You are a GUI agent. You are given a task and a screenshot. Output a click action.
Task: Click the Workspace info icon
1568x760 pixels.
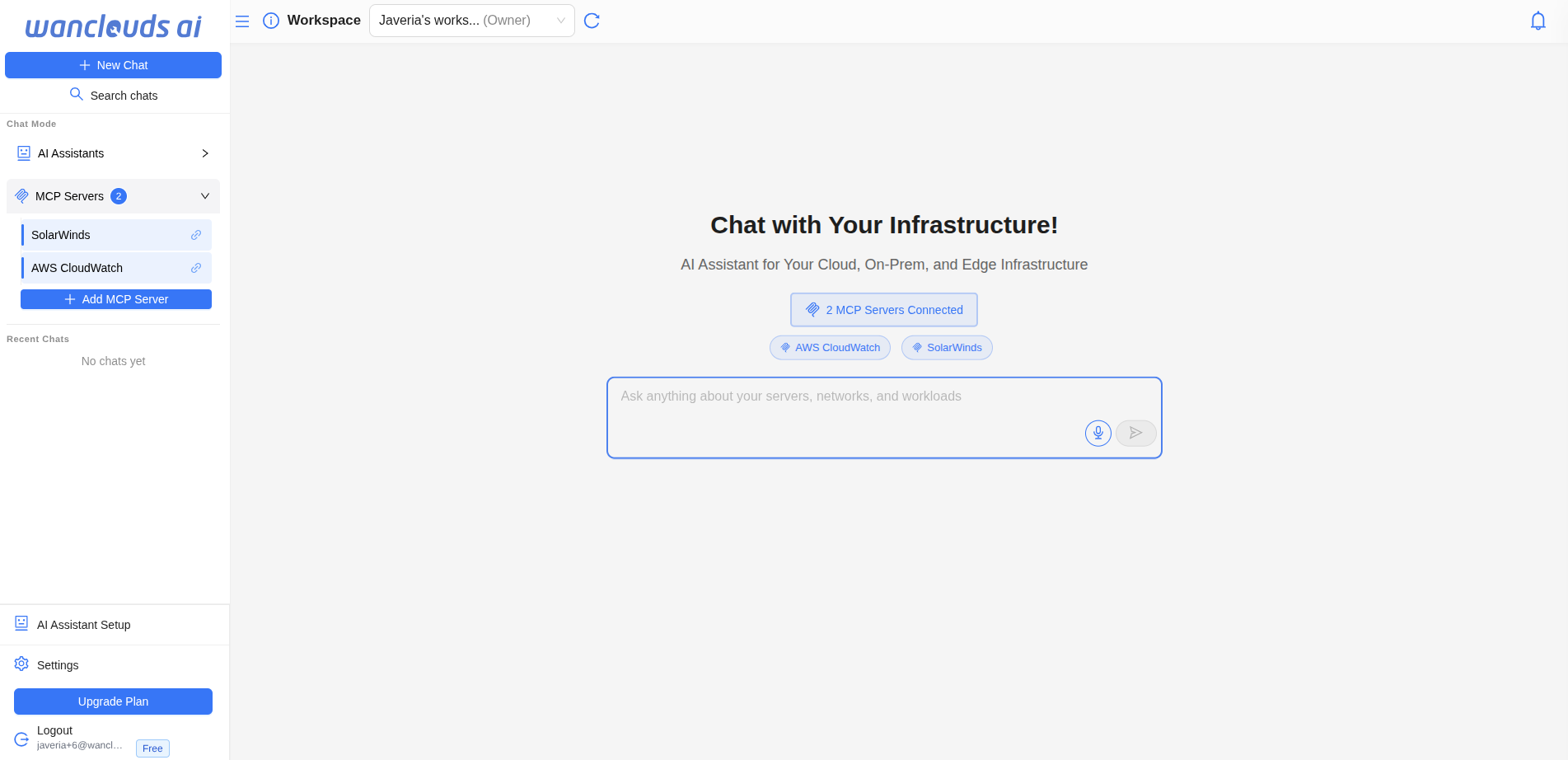click(271, 21)
